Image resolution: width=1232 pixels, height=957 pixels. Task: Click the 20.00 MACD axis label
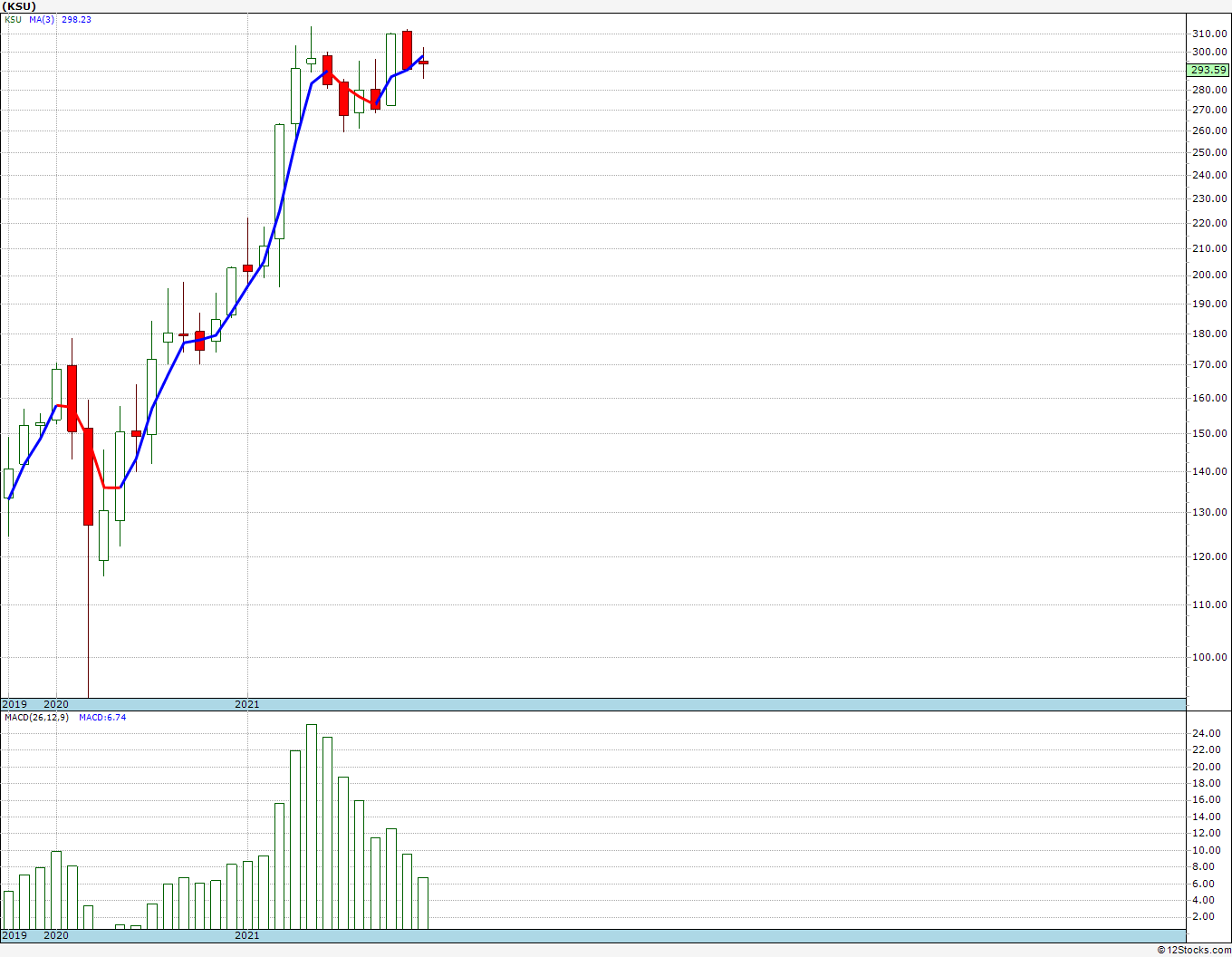click(1205, 767)
